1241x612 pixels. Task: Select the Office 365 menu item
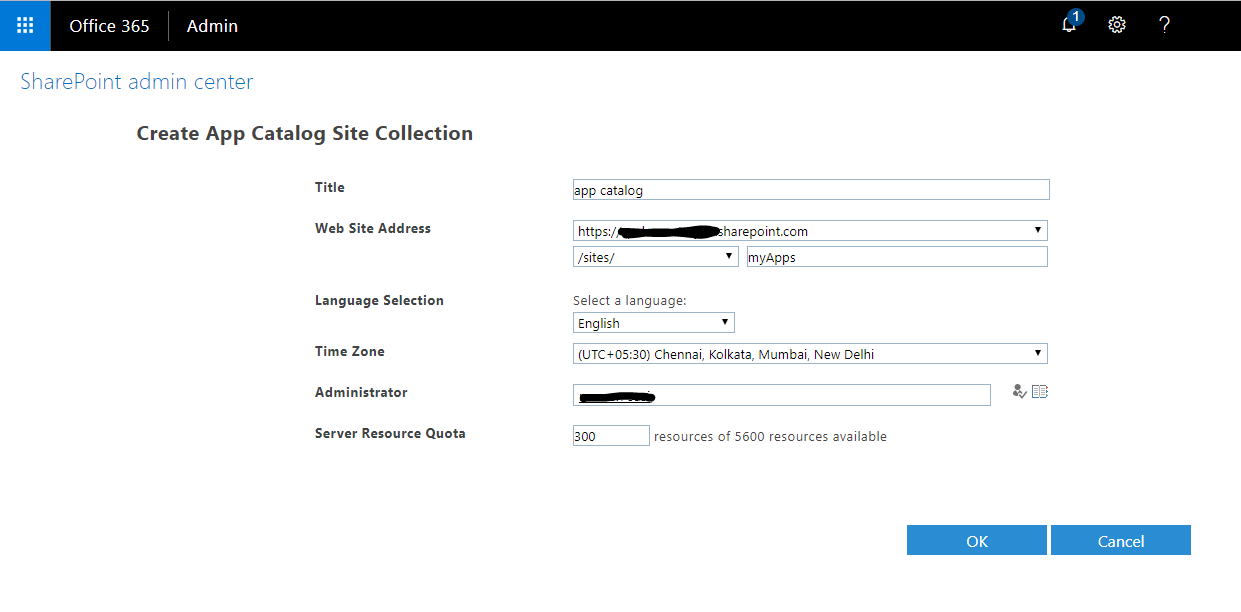(109, 25)
